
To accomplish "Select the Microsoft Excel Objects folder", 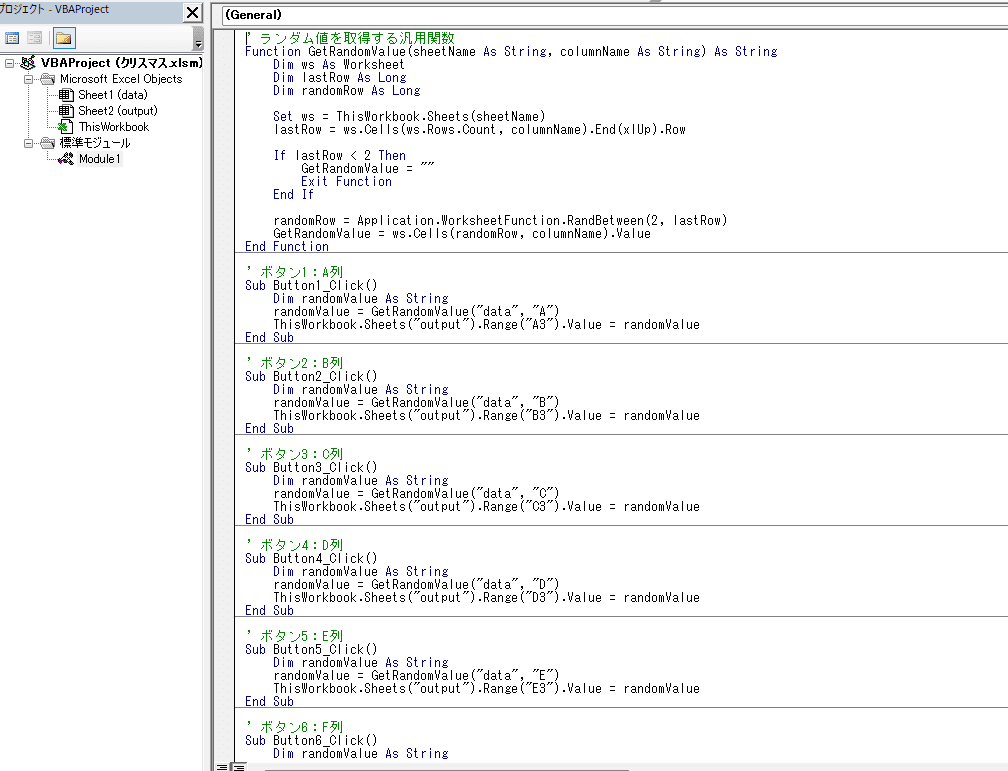I will click(121, 79).
